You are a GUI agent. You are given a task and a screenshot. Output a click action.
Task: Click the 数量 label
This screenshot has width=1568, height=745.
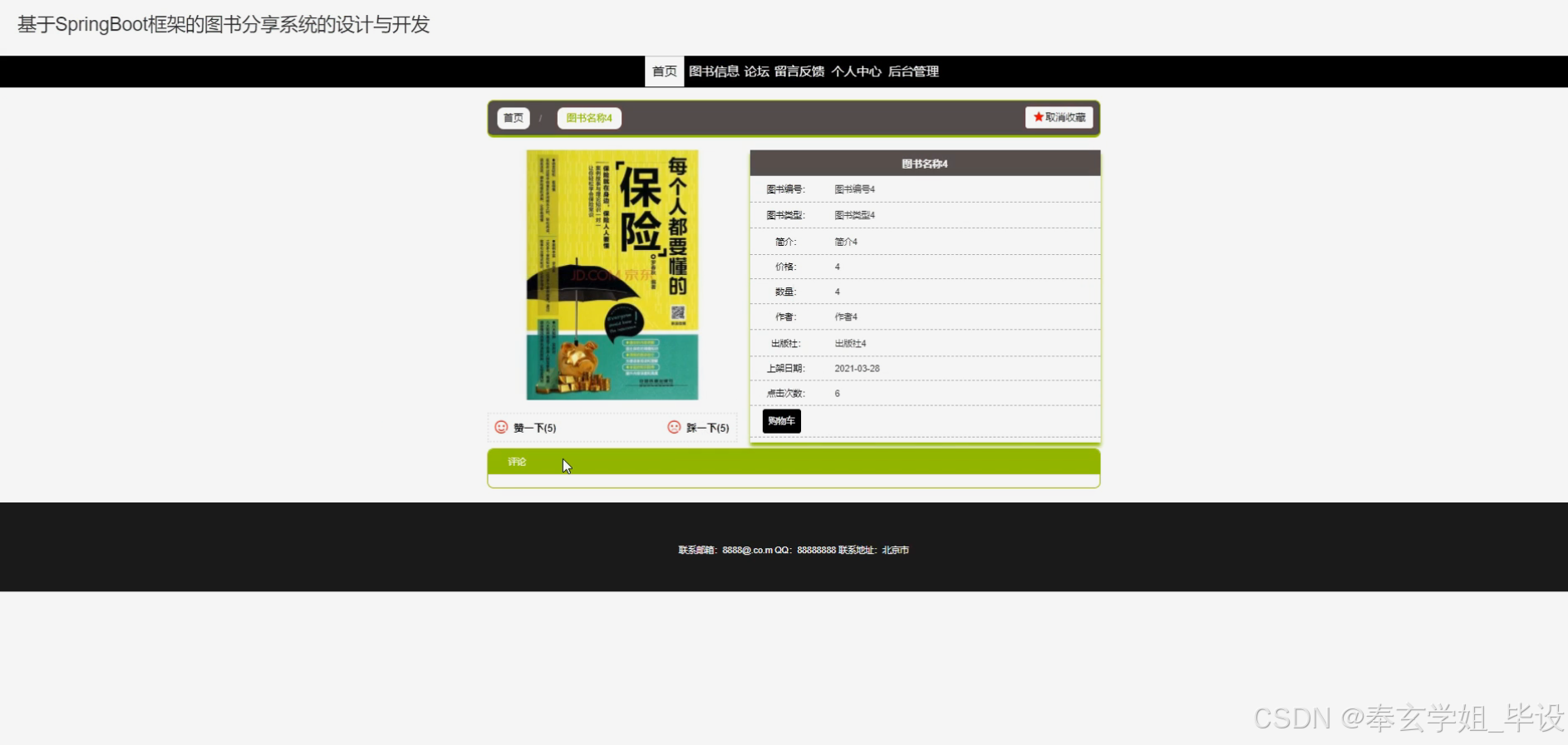click(x=785, y=292)
